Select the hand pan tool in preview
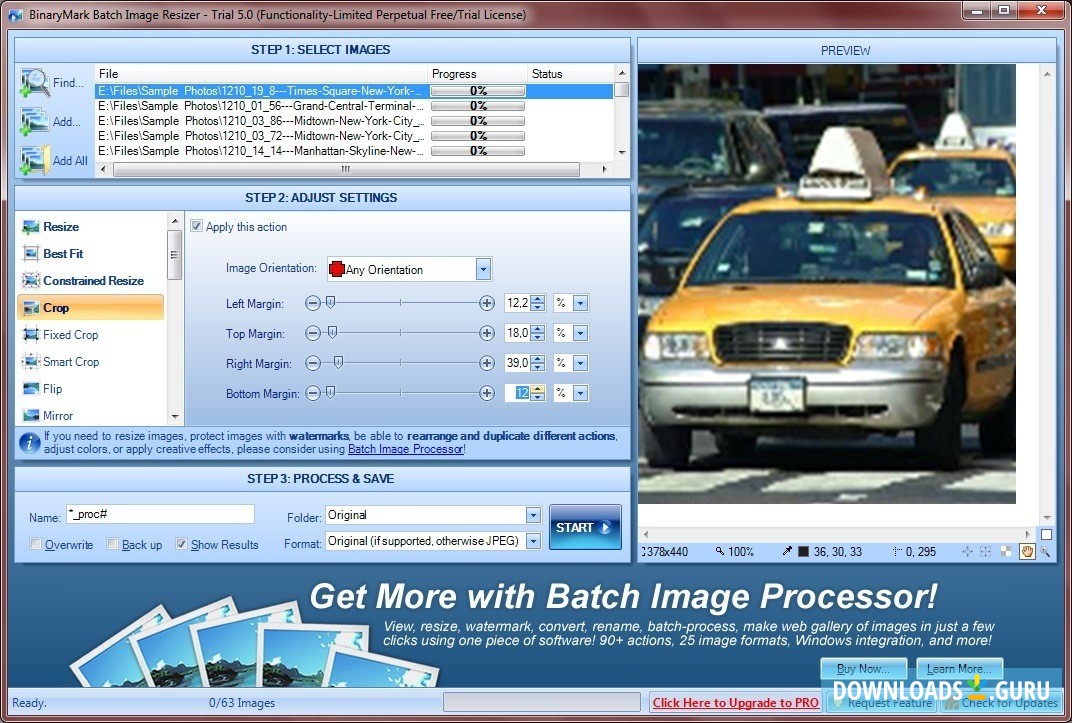 [x=1027, y=551]
